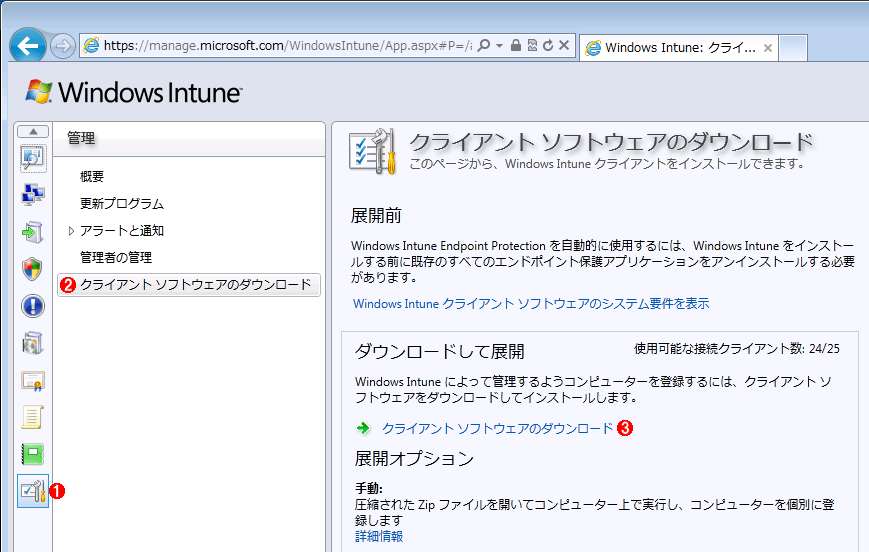The height and width of the screenshot is (552, 869).
Task: Close the Windows Intune browser tab
Action: point(768,48)
